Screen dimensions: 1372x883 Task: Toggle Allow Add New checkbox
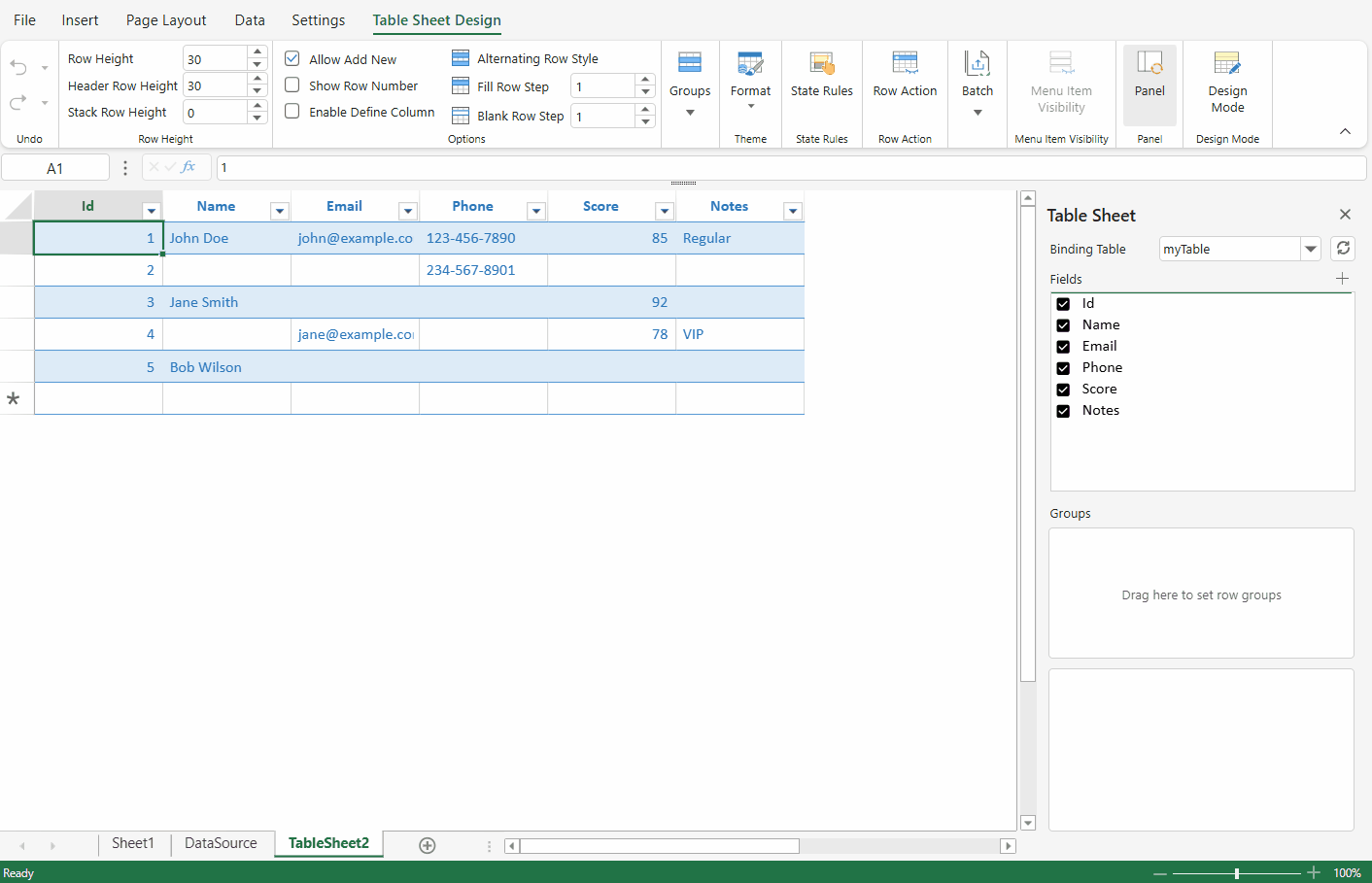pyautogui.click(x=292, y=58)
